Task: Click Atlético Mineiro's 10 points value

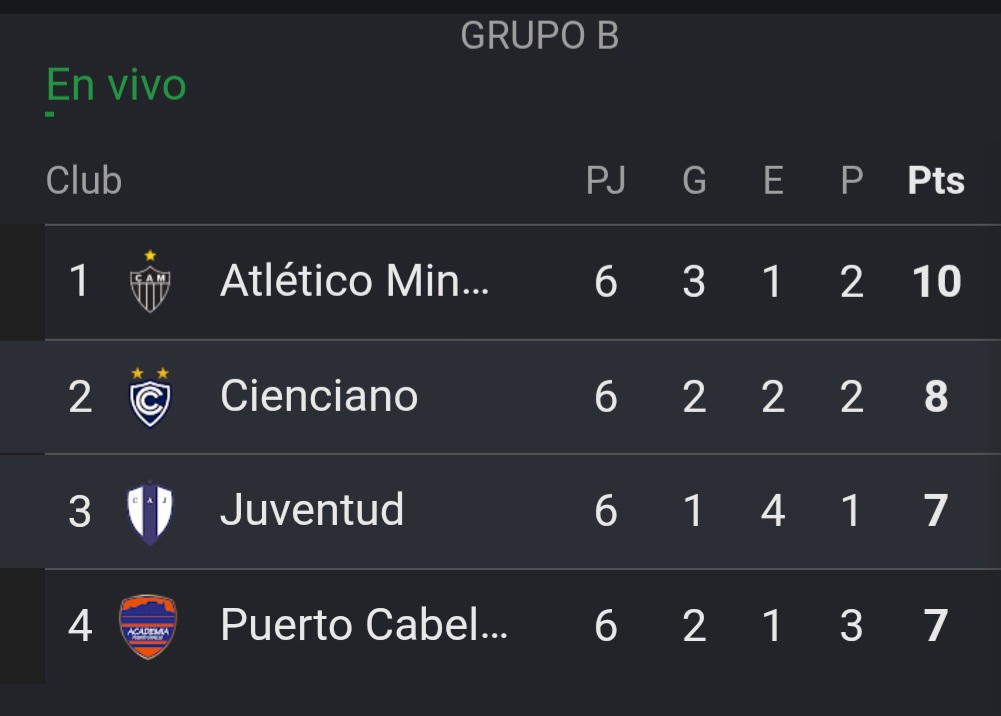Action: 937,281
